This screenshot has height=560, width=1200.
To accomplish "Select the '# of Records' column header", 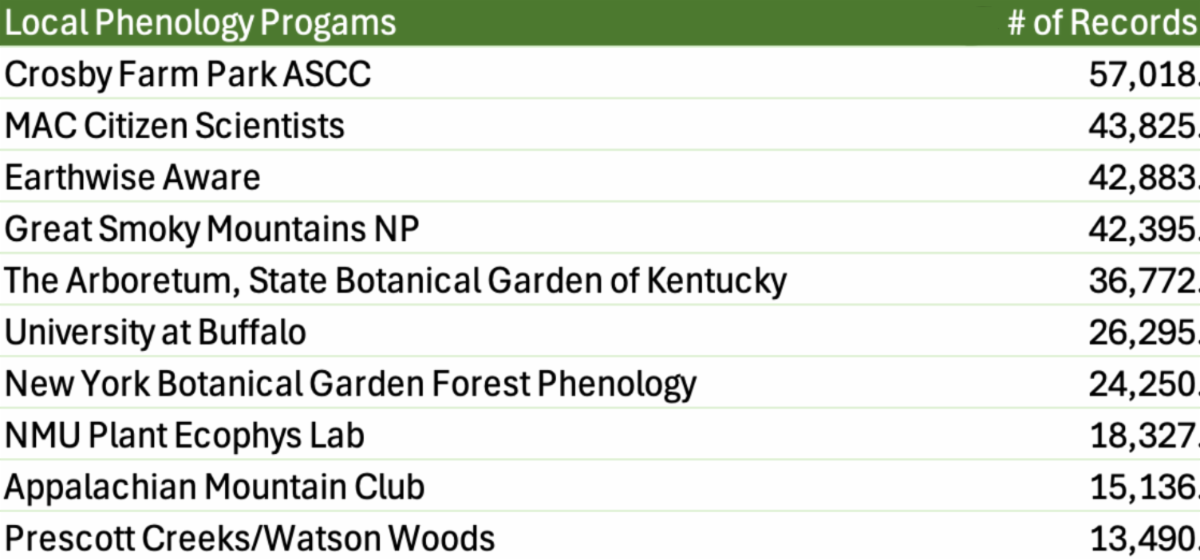I will click(x=1102, y=23).
